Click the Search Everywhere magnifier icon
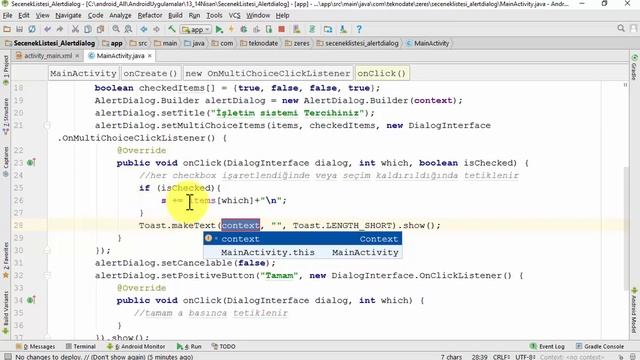This screenshot has height=360, width=640. 621,29
